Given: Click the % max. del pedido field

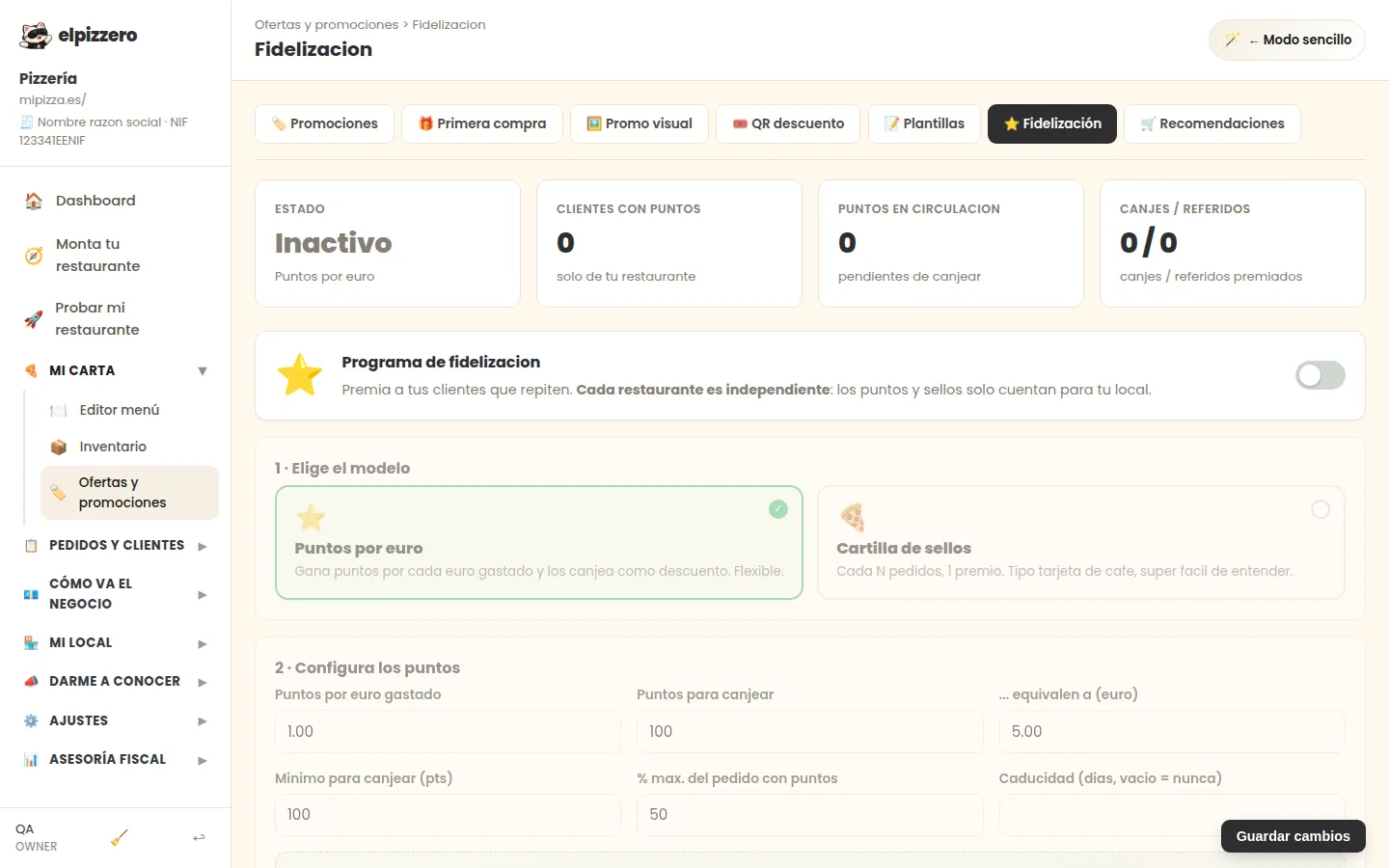Looking at the screenshot, I should coord(810,815).
